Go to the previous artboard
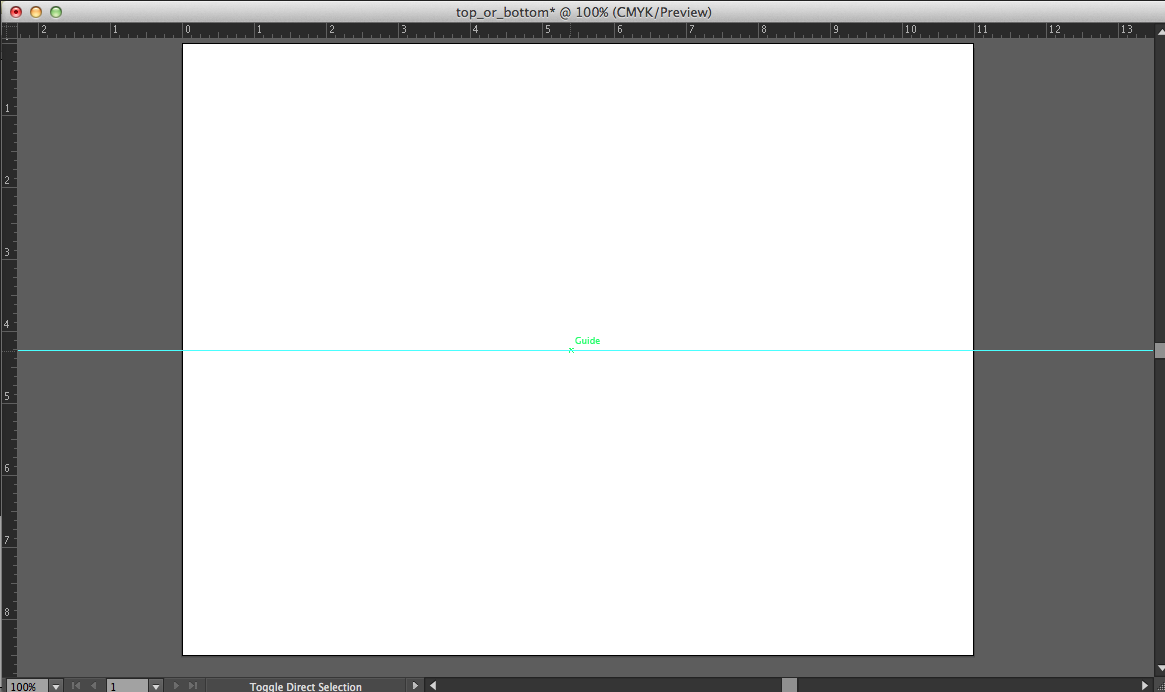This screenshot has width=1165, height=692. 94,686
